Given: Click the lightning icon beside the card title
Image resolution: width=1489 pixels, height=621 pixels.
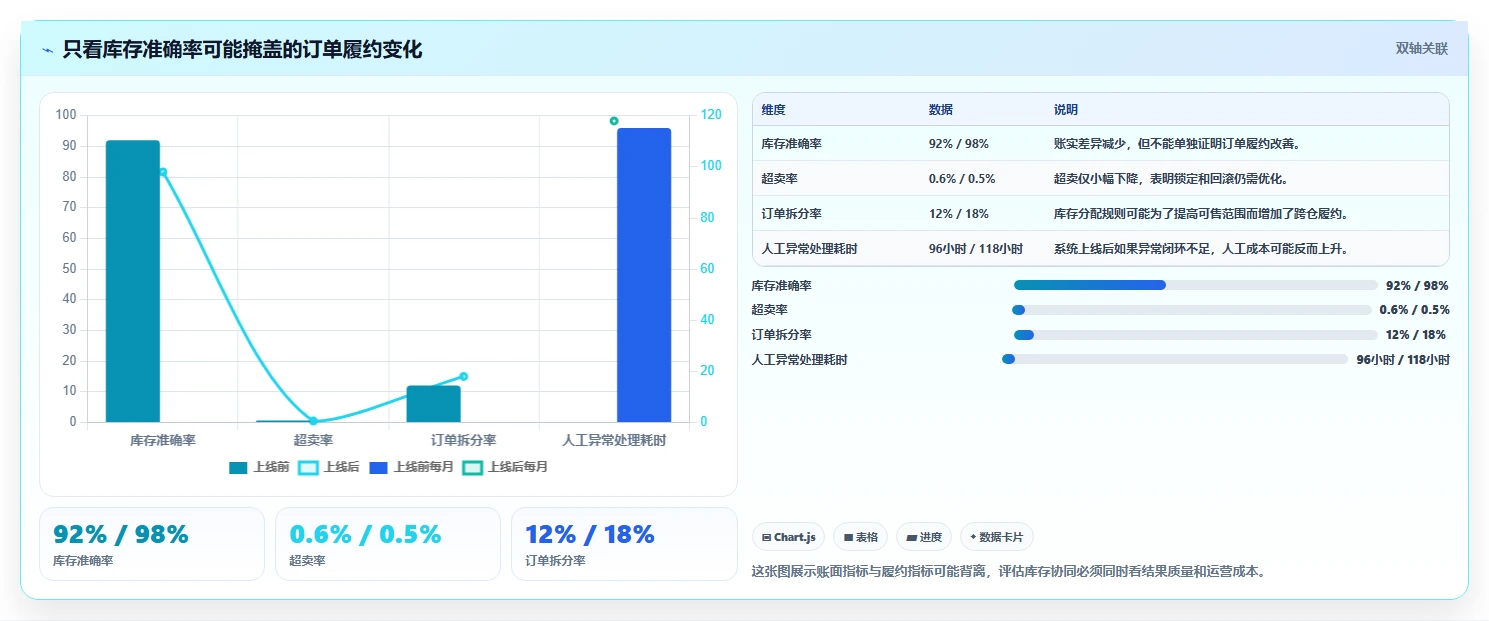Looking at the screenshot, I should click(x=47, y=50).
